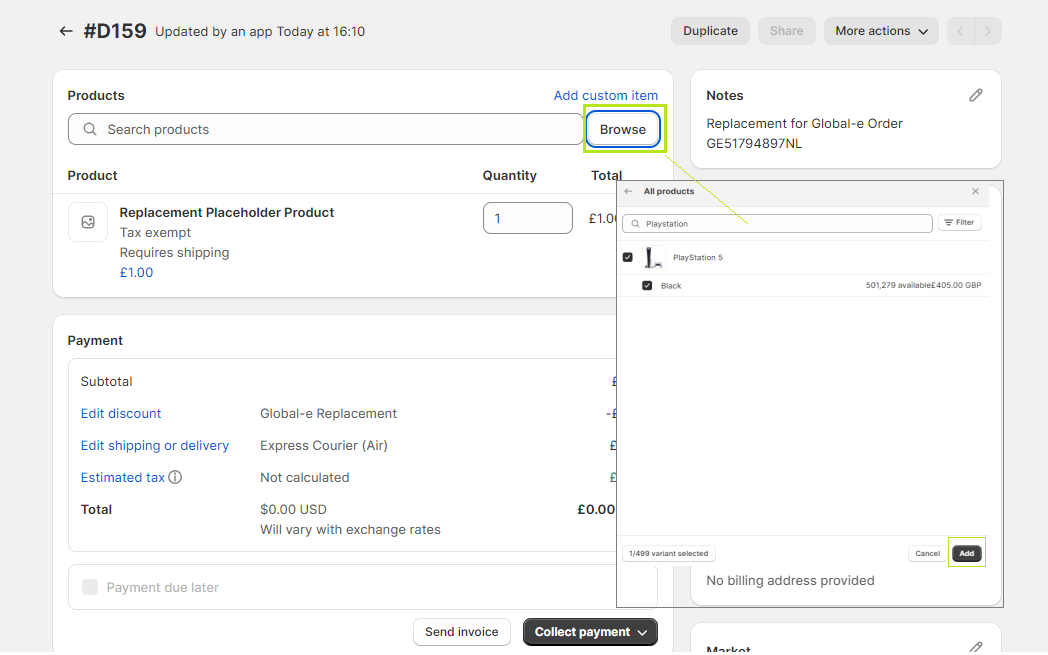
Task: Uncheck the PlayStation 5 product checkbox
Action: point(628,257)
